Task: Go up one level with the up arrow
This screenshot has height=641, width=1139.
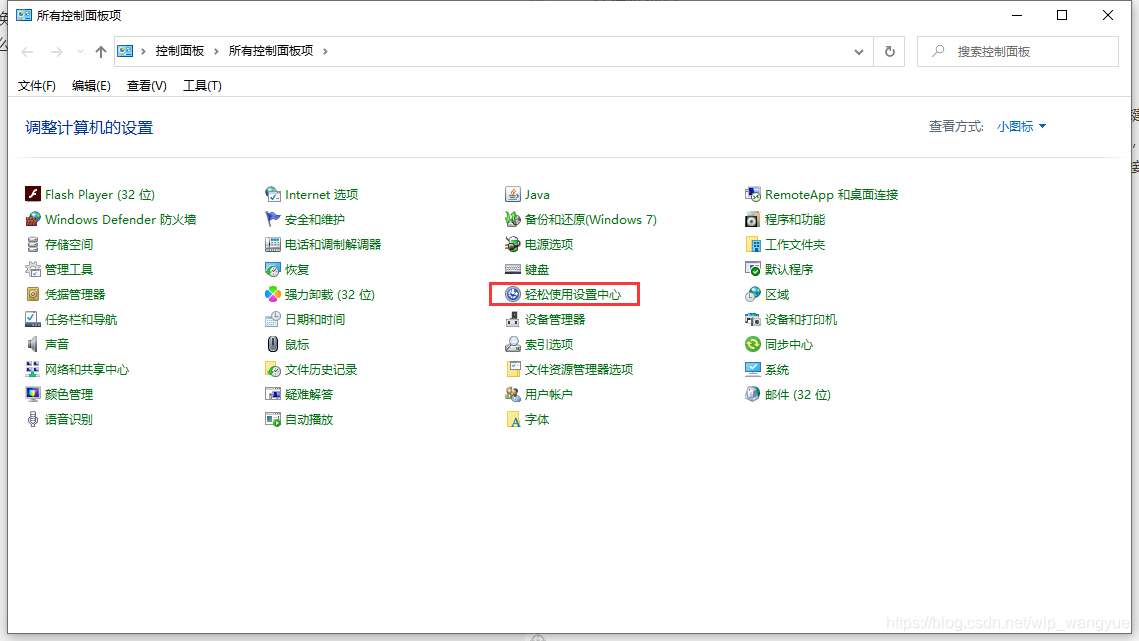Action: pyautogui.click(x=100, y=52)
